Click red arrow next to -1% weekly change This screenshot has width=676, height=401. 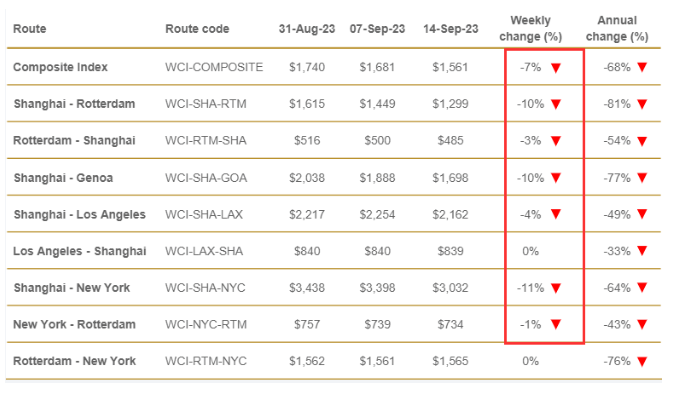[556, 325]
